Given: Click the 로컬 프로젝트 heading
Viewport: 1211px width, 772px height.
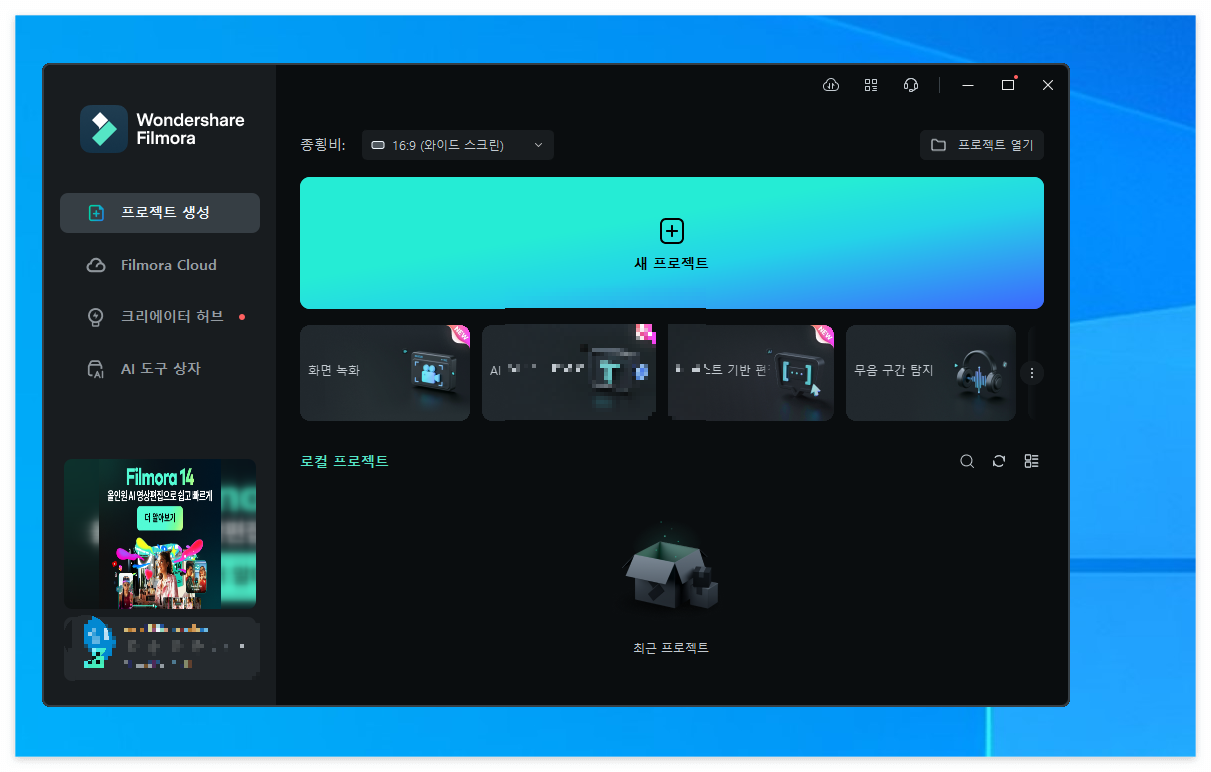Looking at the screenshot, I should (x=344, y=461).
